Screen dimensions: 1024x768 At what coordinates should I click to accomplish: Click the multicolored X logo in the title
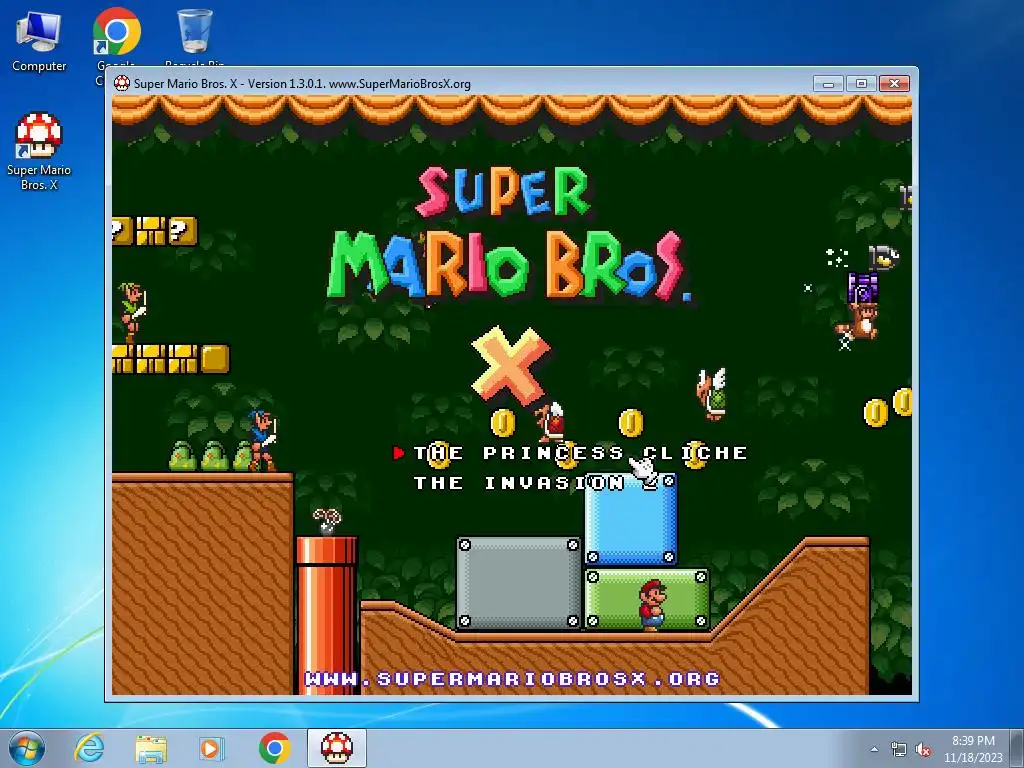[x=511, y=365]
